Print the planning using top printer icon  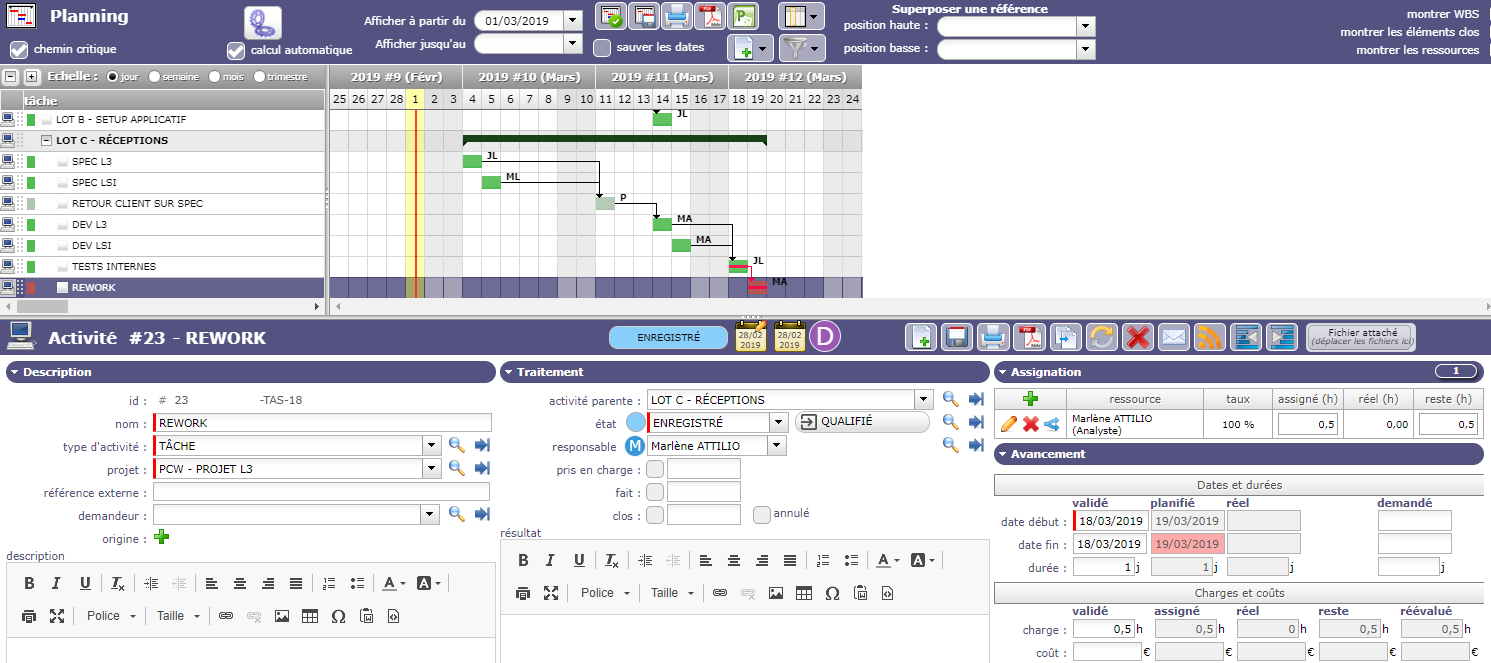click(677, 16)
